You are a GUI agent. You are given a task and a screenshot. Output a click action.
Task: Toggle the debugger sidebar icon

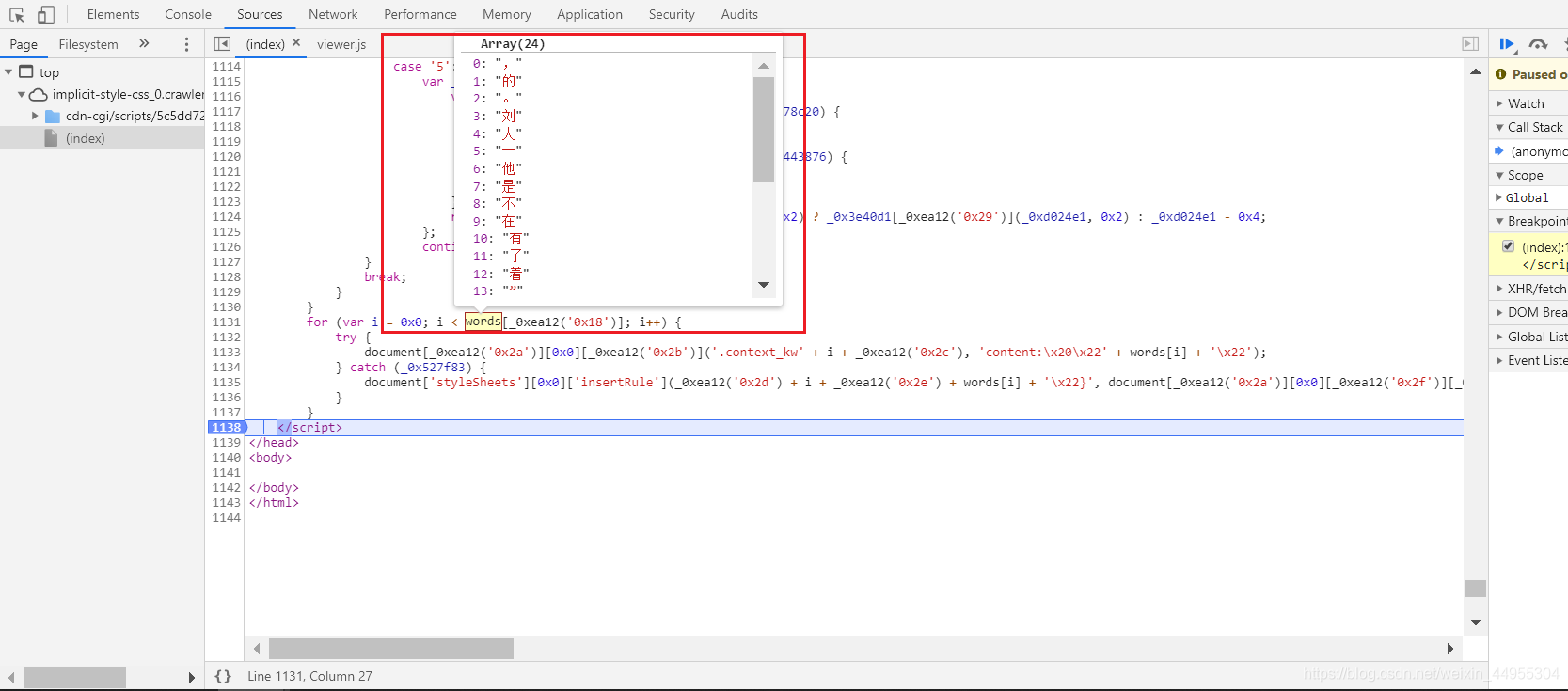point(1470,43)
